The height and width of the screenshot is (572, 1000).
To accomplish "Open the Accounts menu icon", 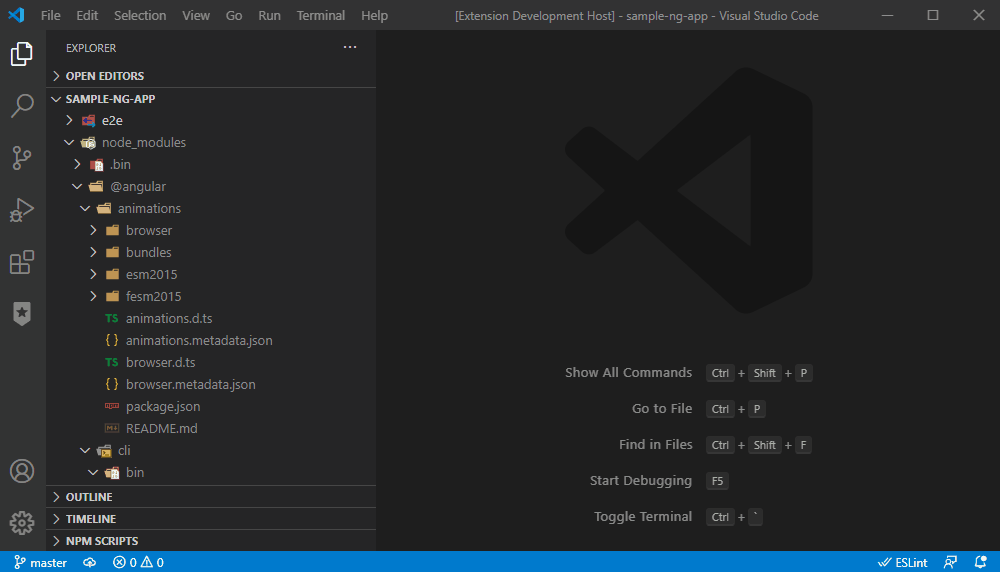I will coord(22,471).
